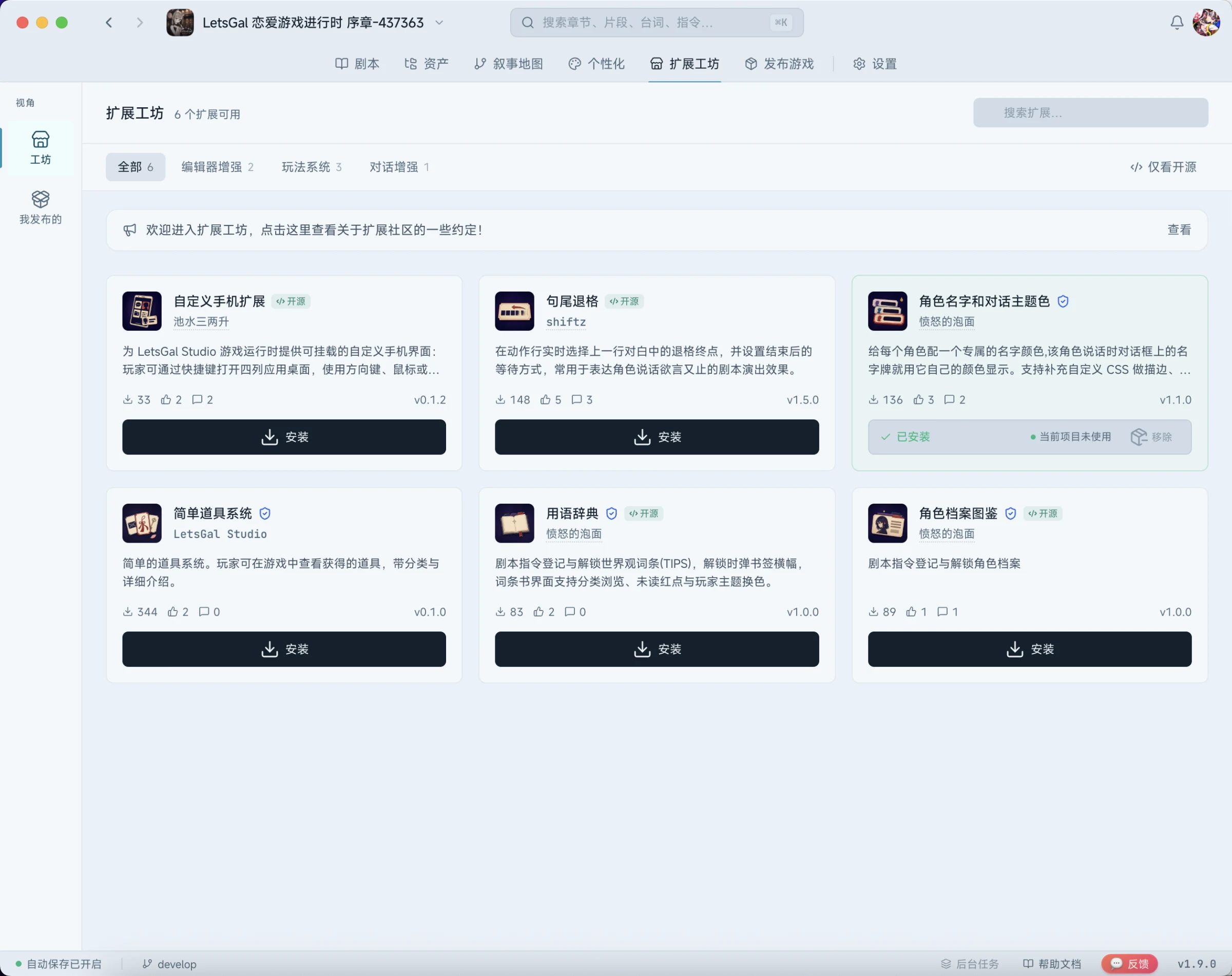Click the 开源 badge on 用语辞典
1232x976 pixels.
click(643, 514)
